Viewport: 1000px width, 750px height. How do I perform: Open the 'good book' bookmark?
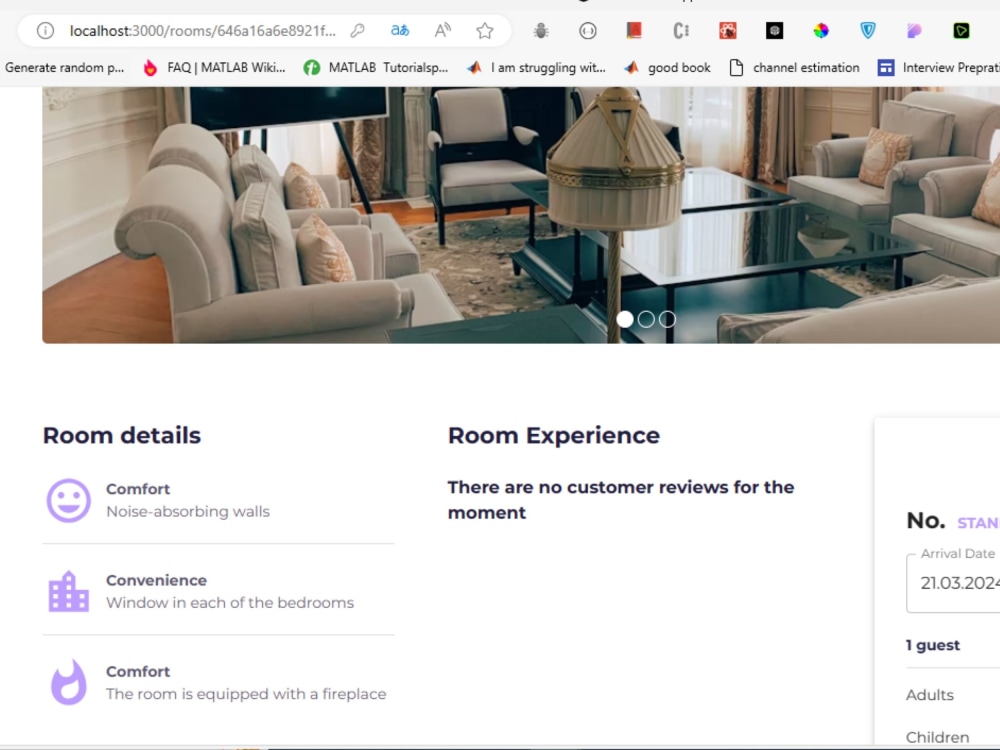coord(676,67)
